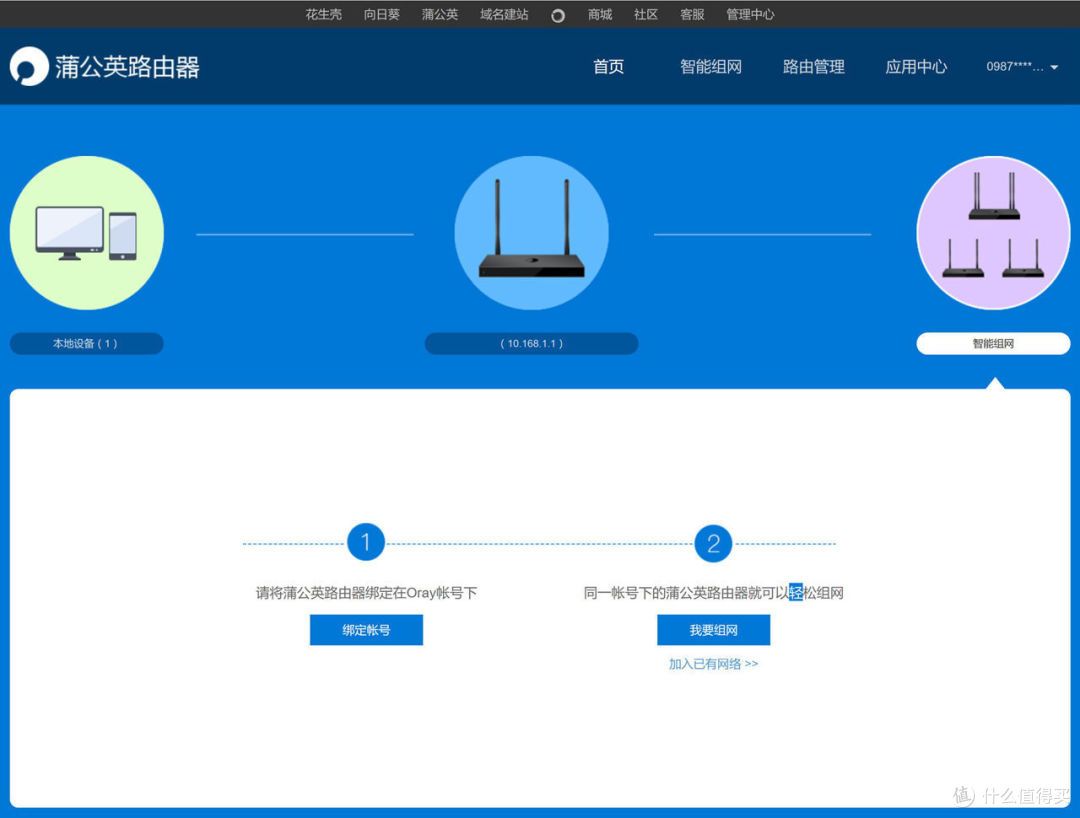
Task: Select the 本地设备 (1) label
Action: [87, 344]
